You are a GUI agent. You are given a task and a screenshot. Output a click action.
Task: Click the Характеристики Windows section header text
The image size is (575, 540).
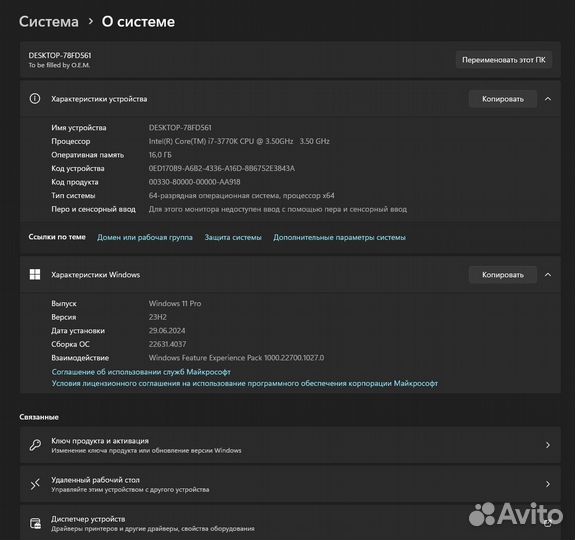pos(95,275)
